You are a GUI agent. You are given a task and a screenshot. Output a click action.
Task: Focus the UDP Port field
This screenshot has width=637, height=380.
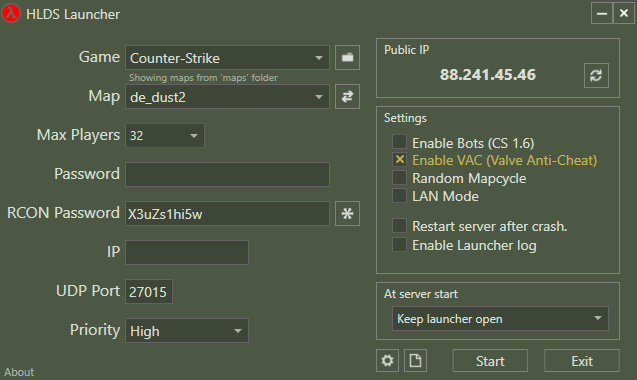[x=149, y=291]
